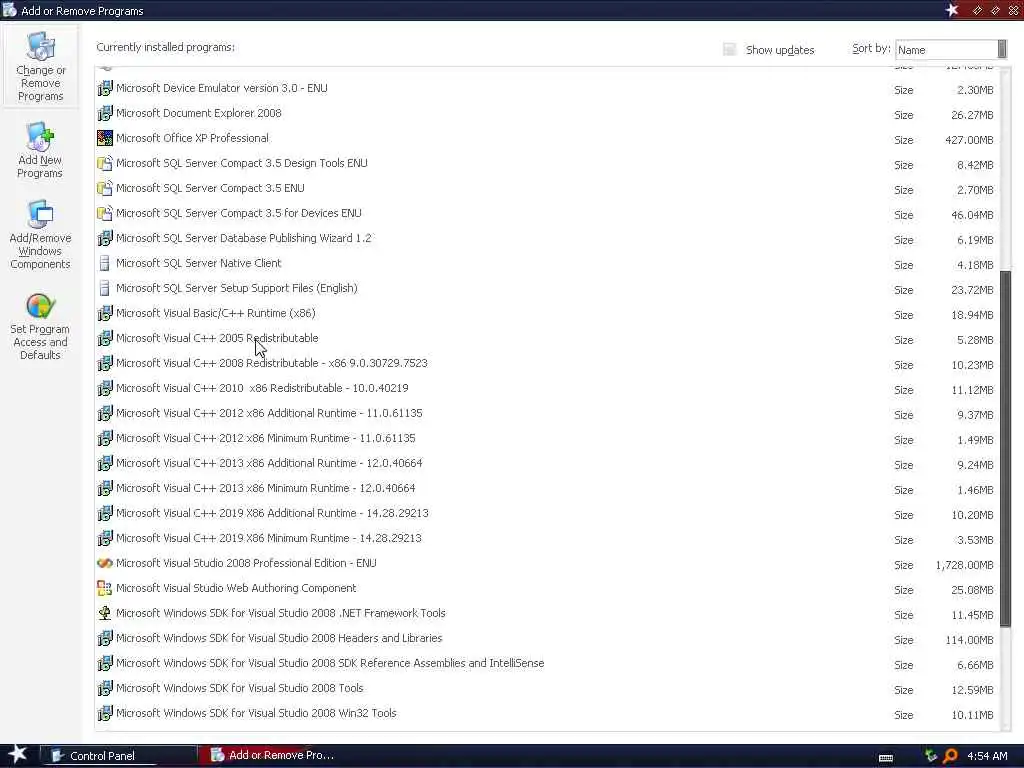Image resolution: width=1024 pixels, height=768 pixels.
Task: Click the Windows SDK .NET Framework Tools icon
Action: (x=104, y=613)
